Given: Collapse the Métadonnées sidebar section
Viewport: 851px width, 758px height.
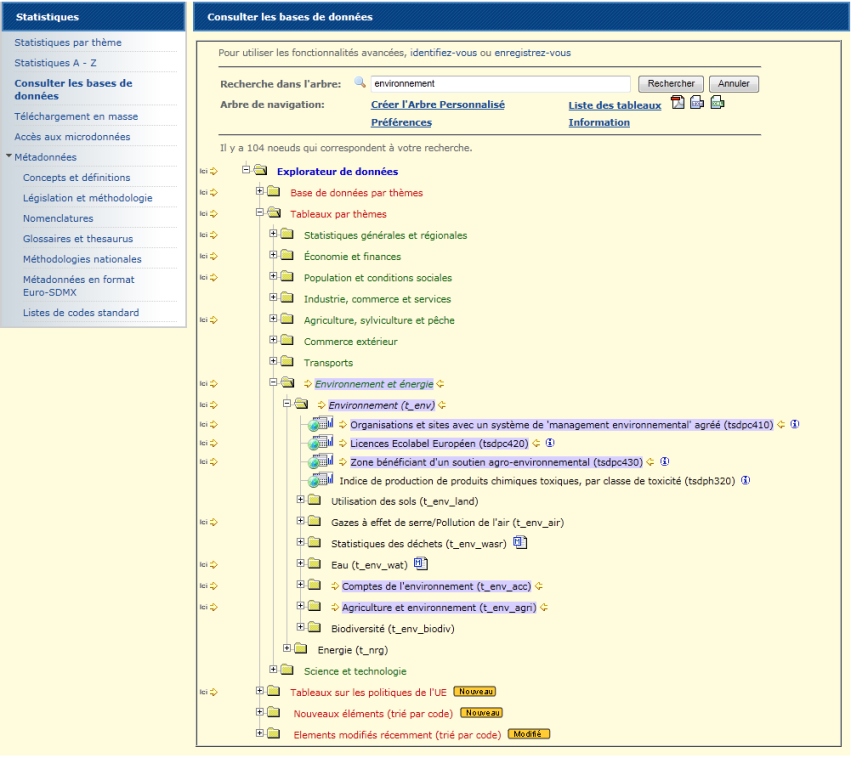Looking at the screenshot, I should pyautogui.click(x=9, y=156).
